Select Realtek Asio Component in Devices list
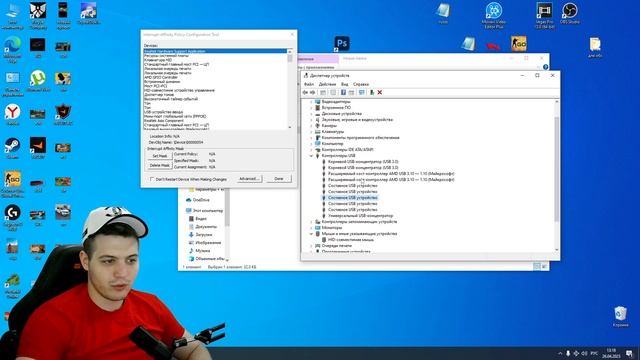The image size is (640, 360). [164, 121]
